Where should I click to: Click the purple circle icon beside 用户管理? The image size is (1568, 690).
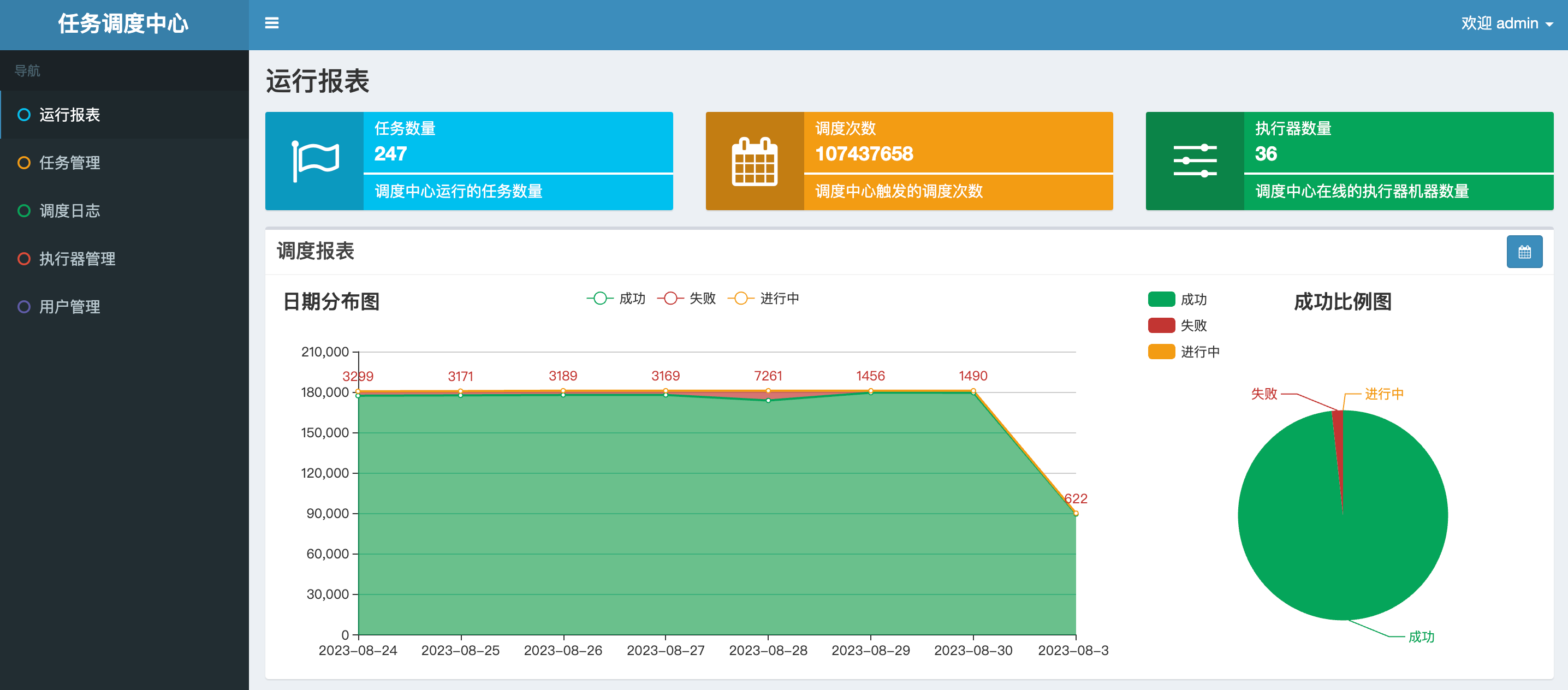point(23,307)
